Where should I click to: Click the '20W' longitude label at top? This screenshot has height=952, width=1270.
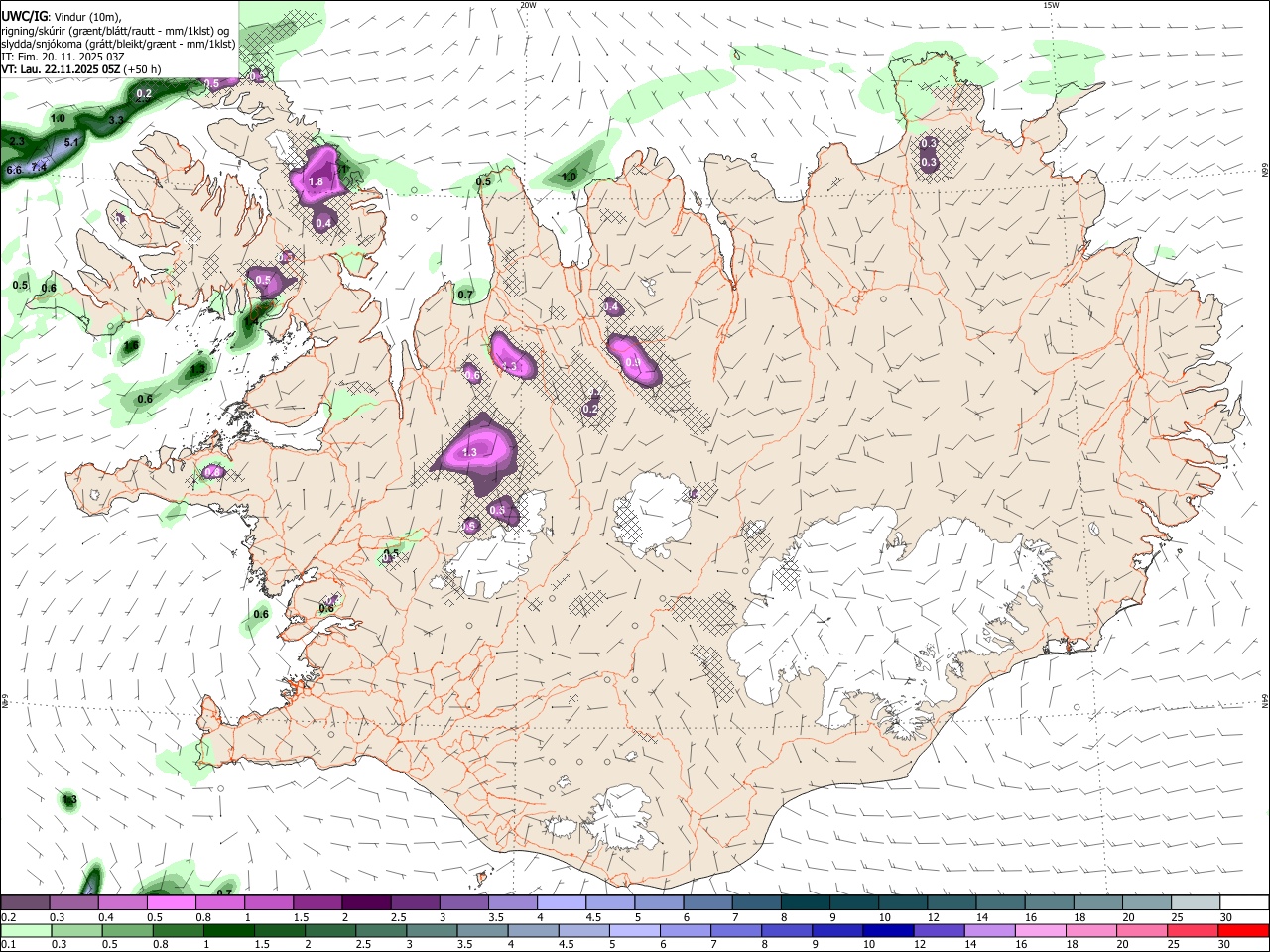528,5
